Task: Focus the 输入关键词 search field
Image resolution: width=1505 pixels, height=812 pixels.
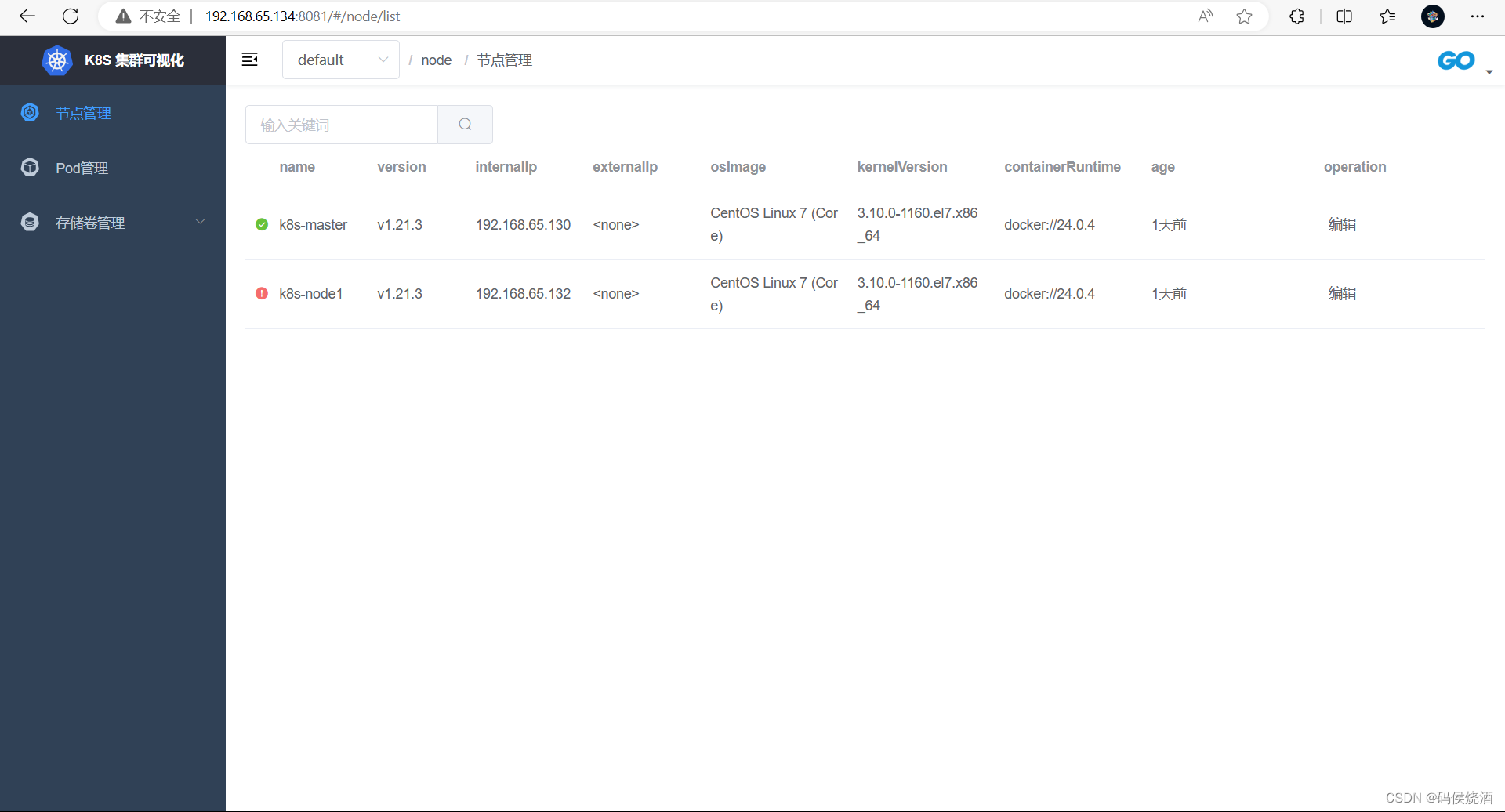Action: 342,125
